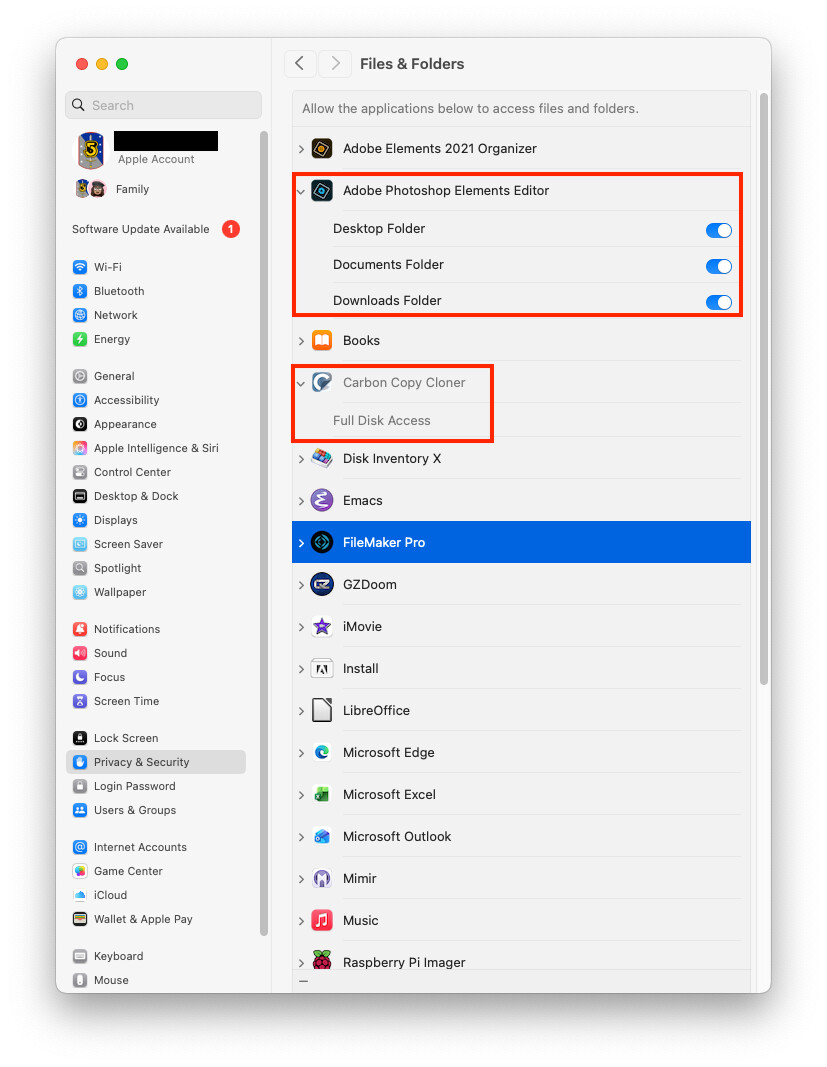Click the GZDoom app icon
The image size is (827, 1067).
coord(321,584)
